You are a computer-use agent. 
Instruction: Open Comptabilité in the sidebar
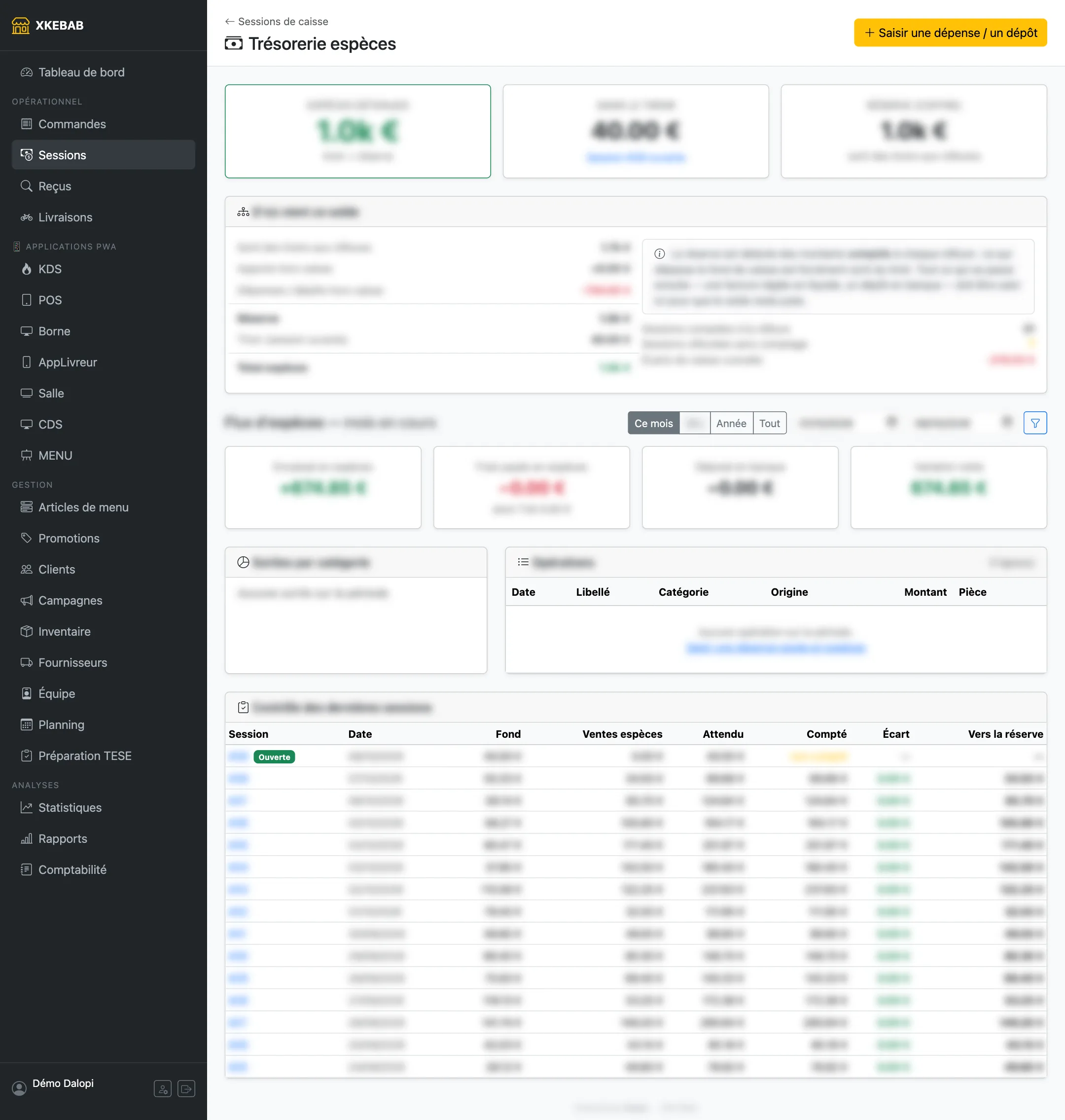(x=104, y=869)
